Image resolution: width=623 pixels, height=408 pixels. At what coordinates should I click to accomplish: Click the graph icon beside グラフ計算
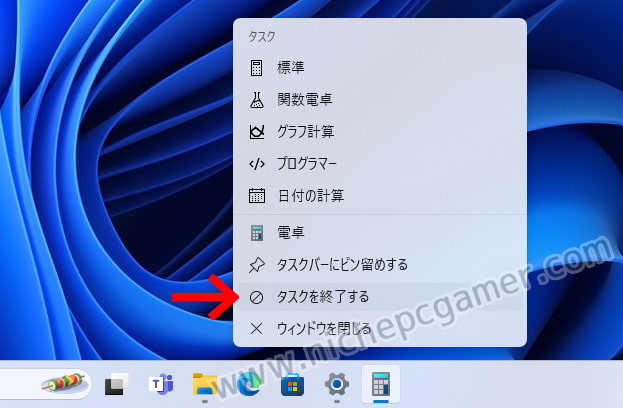pyautogui.click(x=257, y=131)
